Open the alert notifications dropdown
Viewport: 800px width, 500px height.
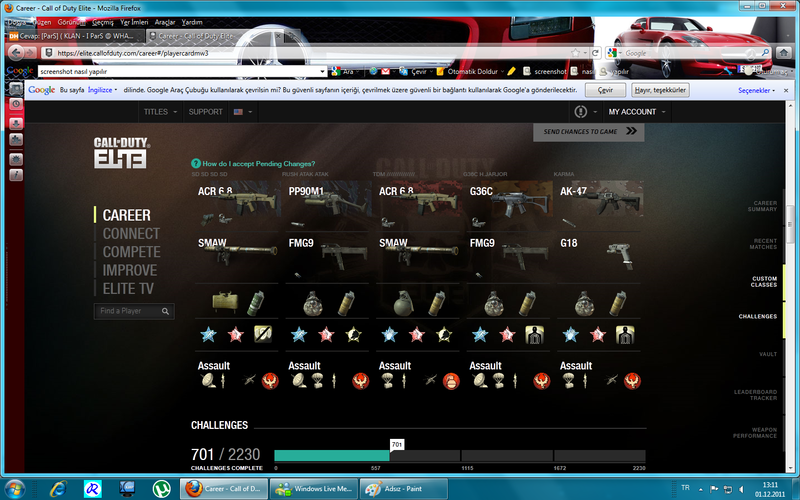click(x=585, y=112)
